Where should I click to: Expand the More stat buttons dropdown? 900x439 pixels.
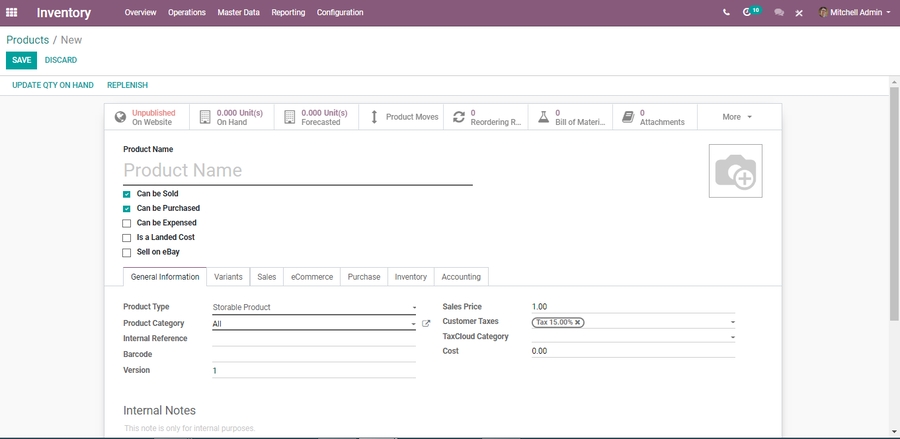pos(737,117)
